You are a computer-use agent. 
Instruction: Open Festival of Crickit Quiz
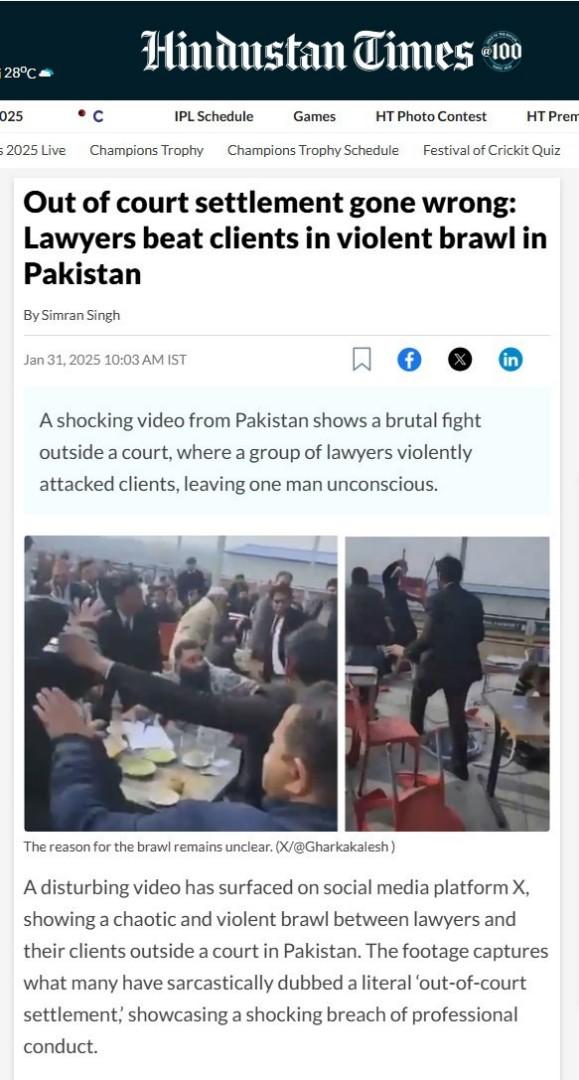click(x=492, y=150)
